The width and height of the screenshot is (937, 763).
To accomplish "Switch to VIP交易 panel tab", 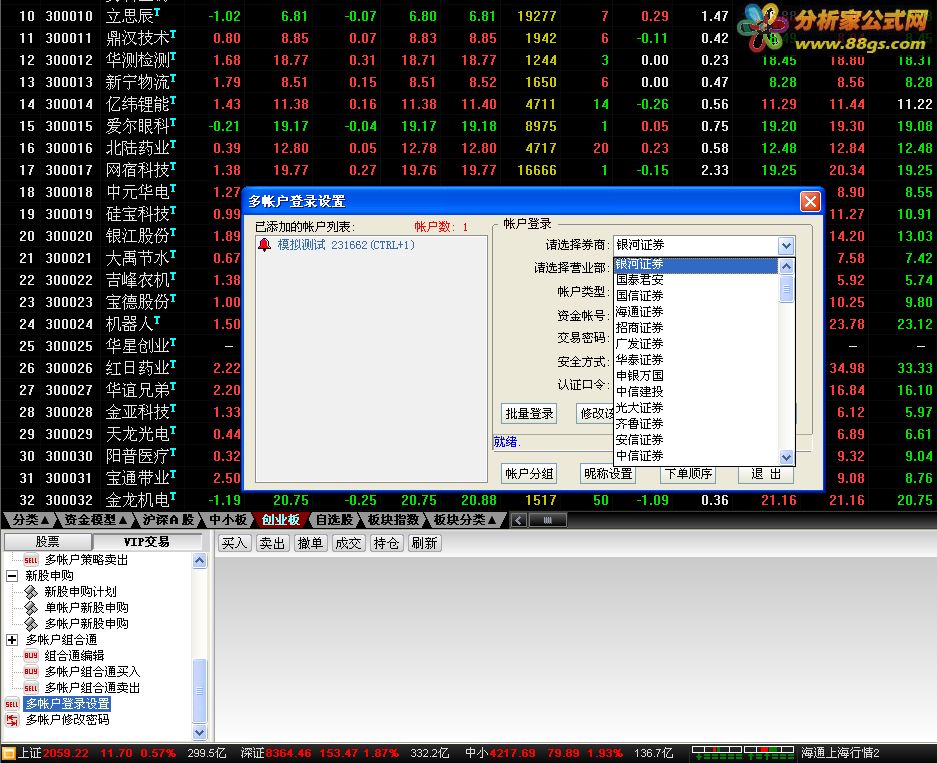I will click(146, 541).
